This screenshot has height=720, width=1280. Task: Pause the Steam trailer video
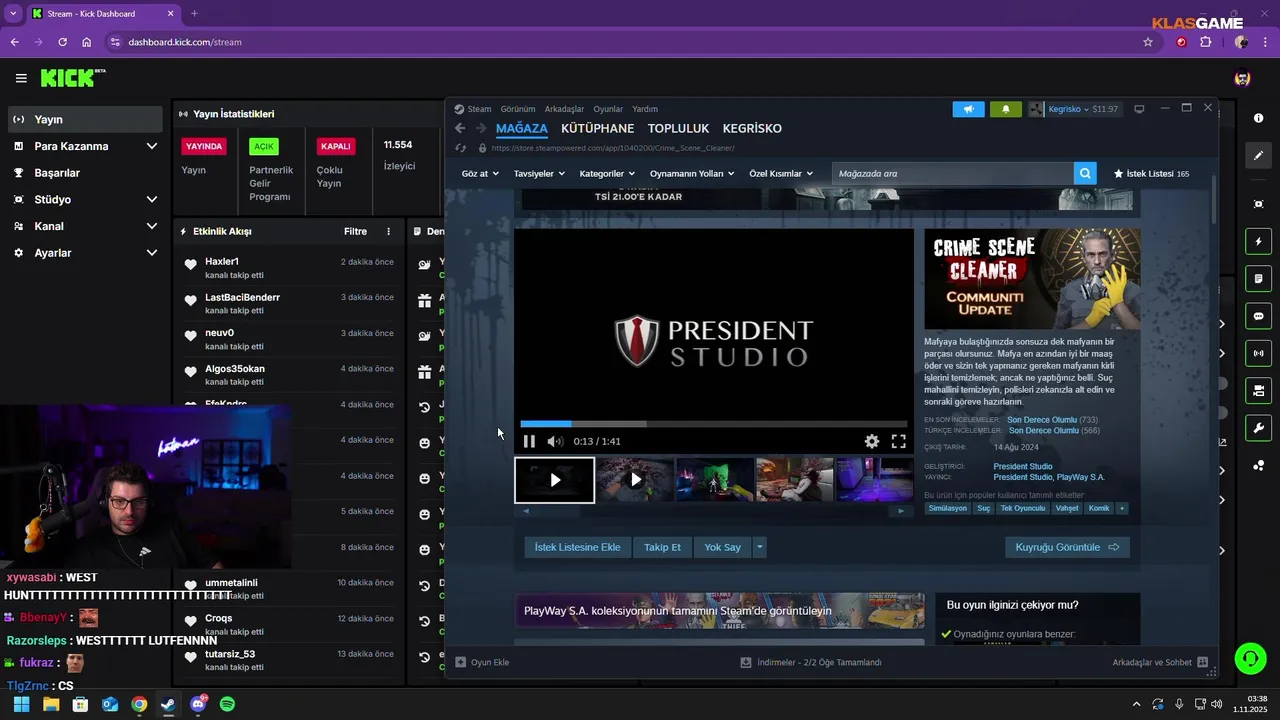[x=529, y=441]
